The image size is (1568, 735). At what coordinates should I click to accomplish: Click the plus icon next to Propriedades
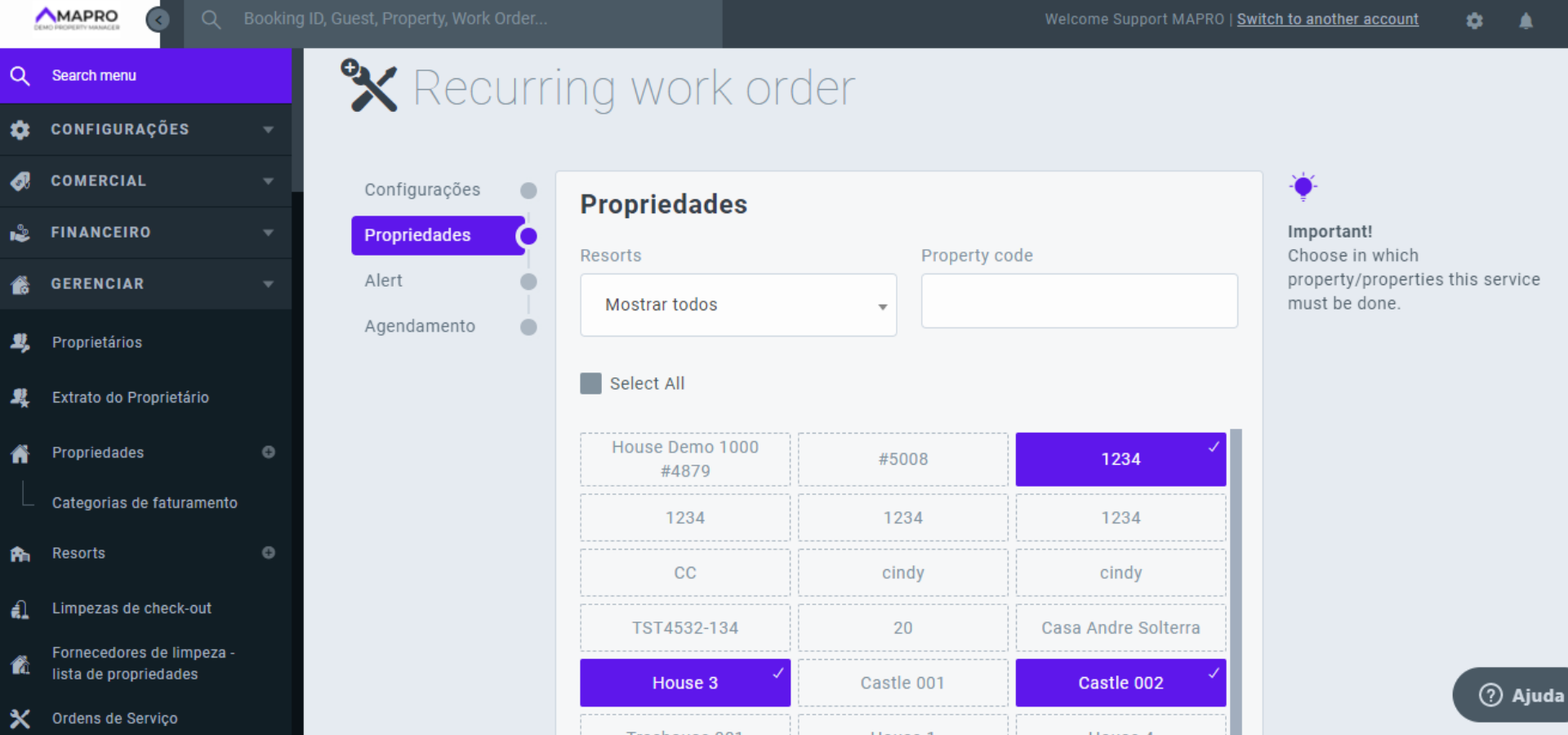click(x=269, y=452)
